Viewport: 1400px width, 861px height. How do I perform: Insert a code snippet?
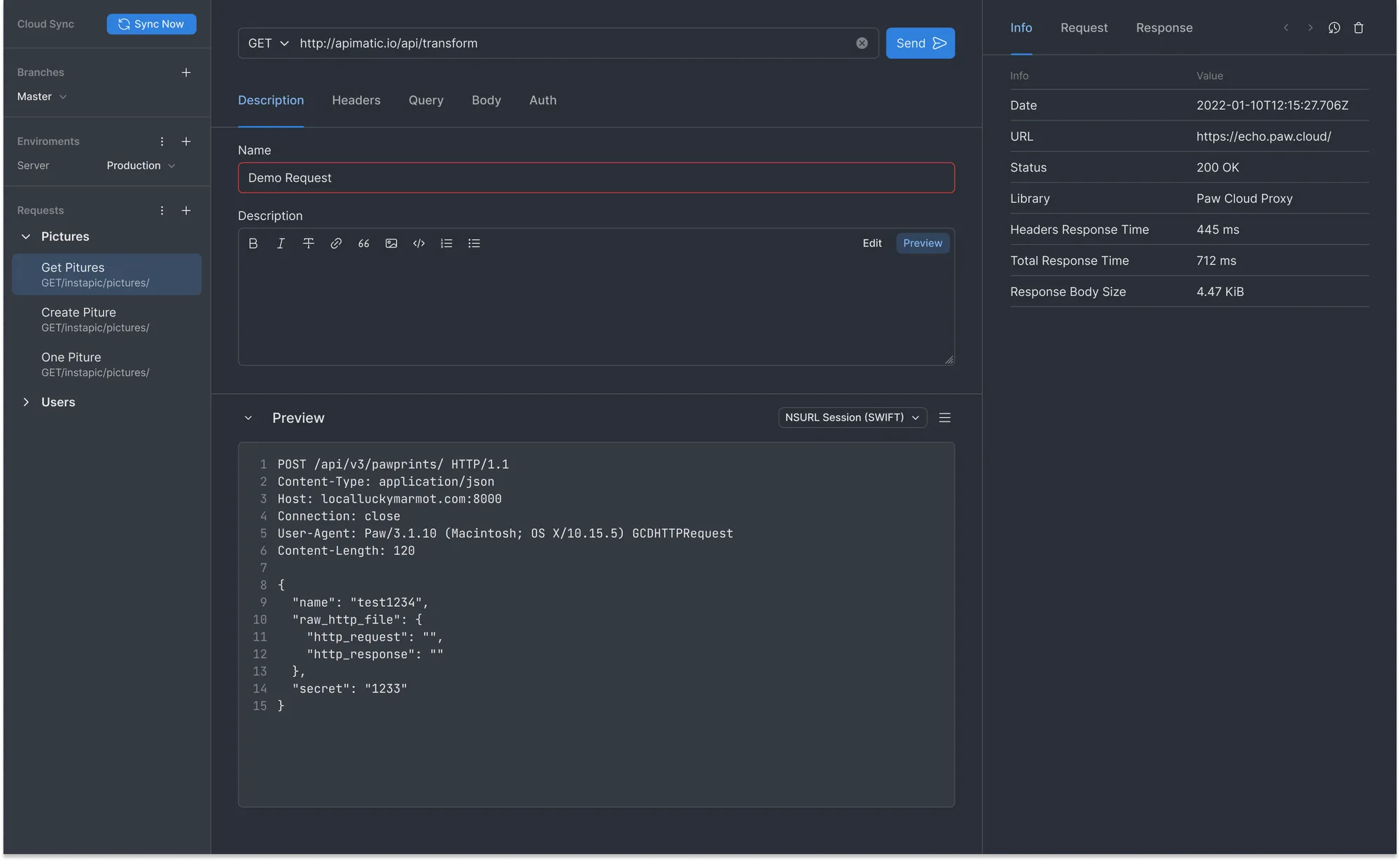tap(419, 243)
